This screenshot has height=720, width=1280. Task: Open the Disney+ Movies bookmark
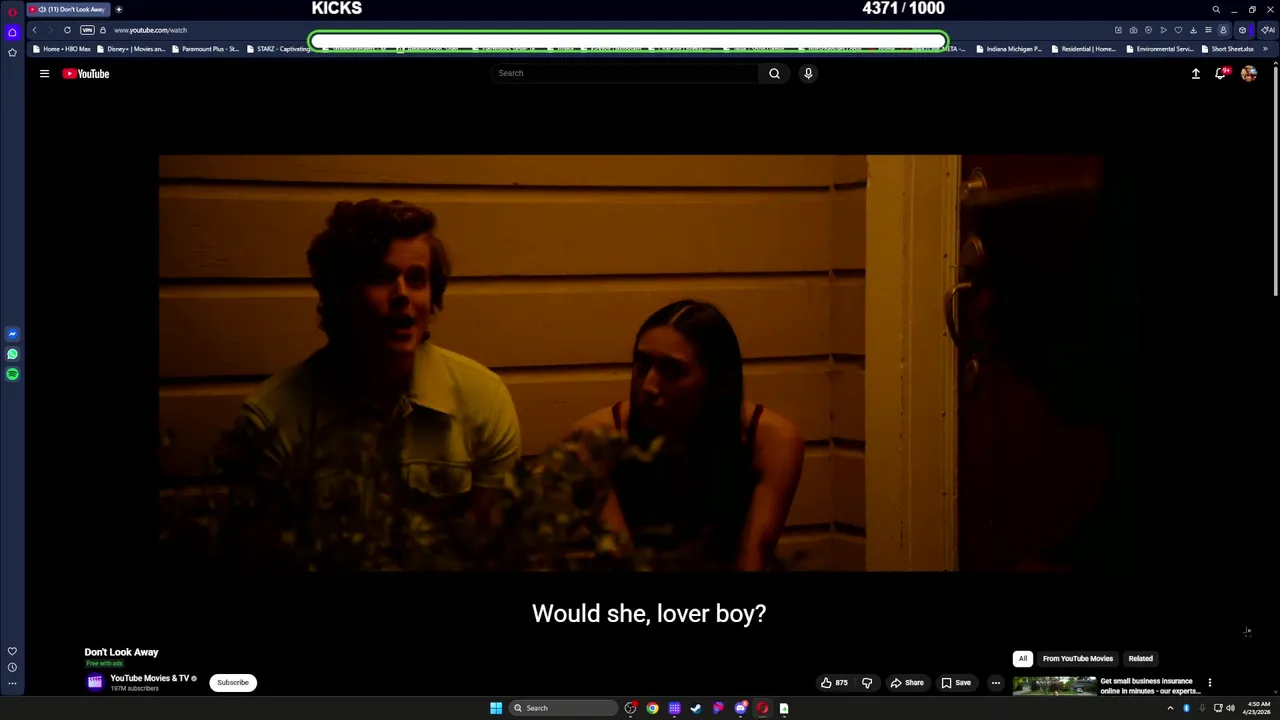click(130, 49)
